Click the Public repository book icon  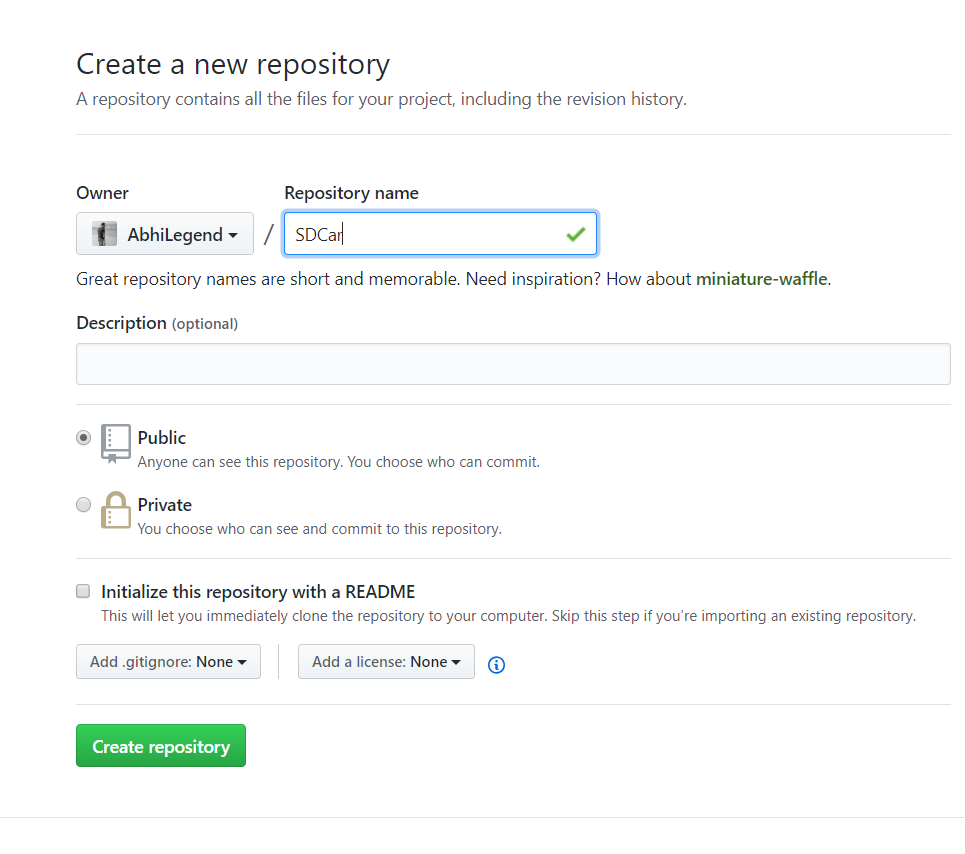coord(116,443)
